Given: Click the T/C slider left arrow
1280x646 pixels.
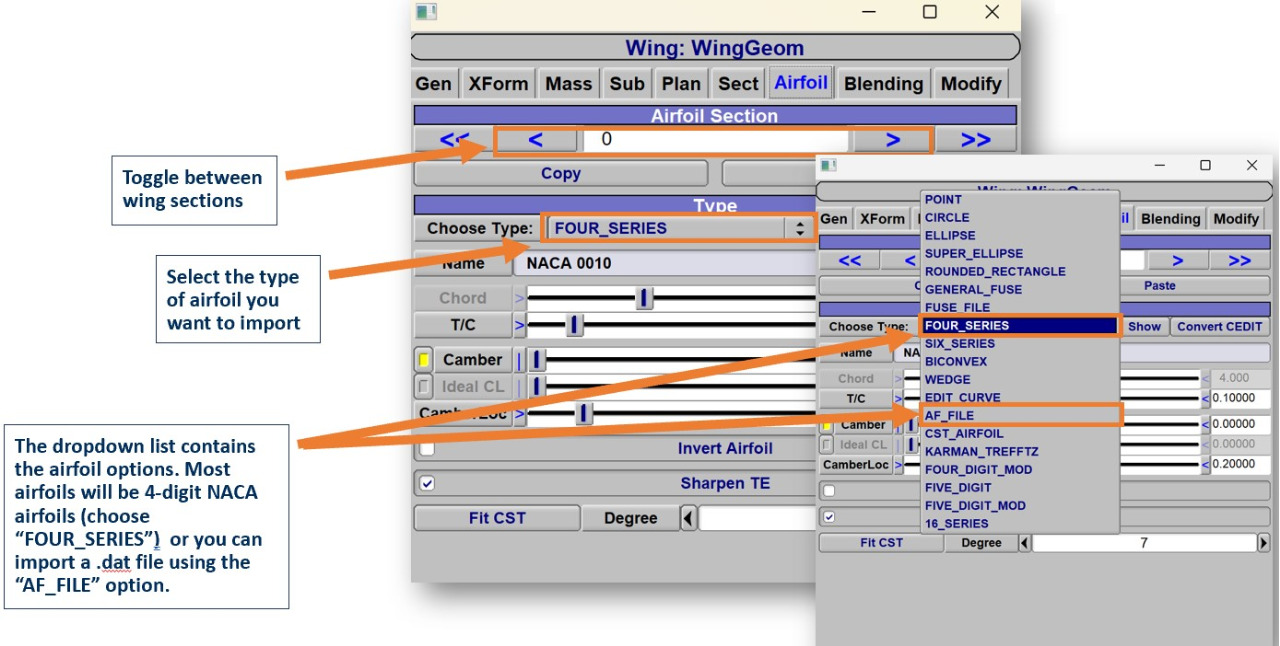Looking at the screenshot, I should pyautogui.click(x=520, y=325).
